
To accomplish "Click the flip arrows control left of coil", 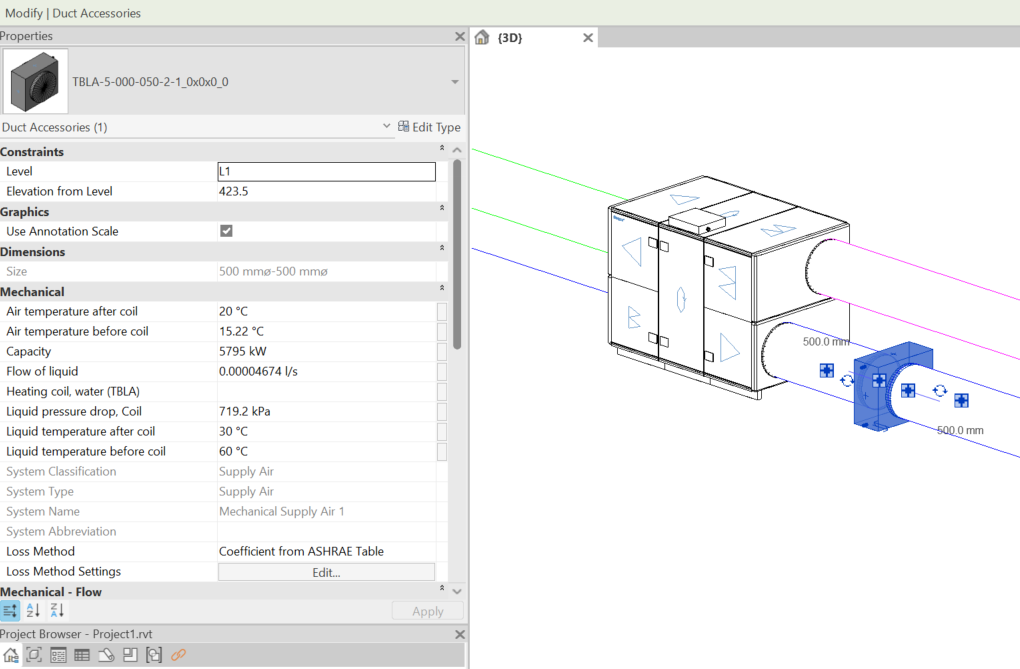I will pyautogui.click(x=847, y=380).
